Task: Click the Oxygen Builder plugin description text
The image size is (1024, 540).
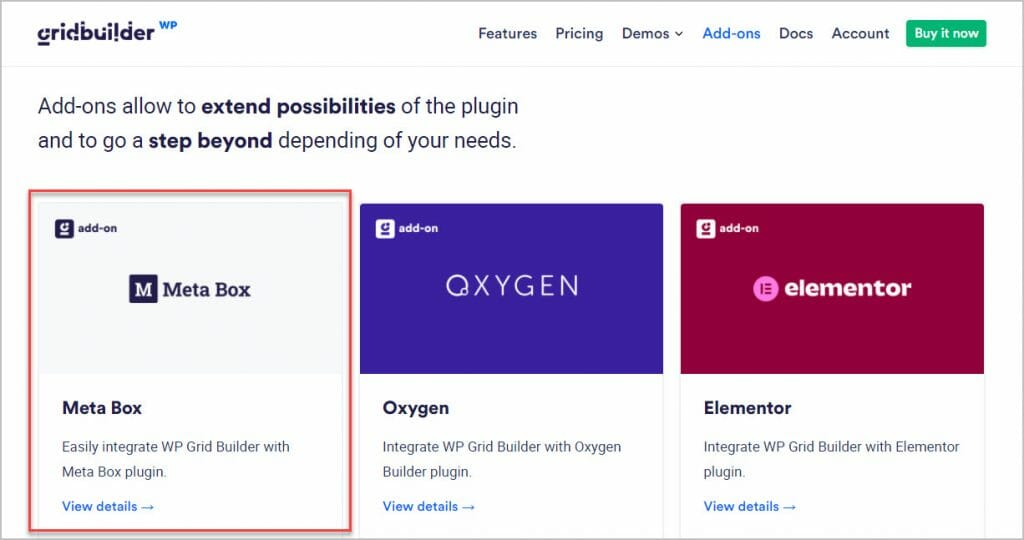Action: 502,459
